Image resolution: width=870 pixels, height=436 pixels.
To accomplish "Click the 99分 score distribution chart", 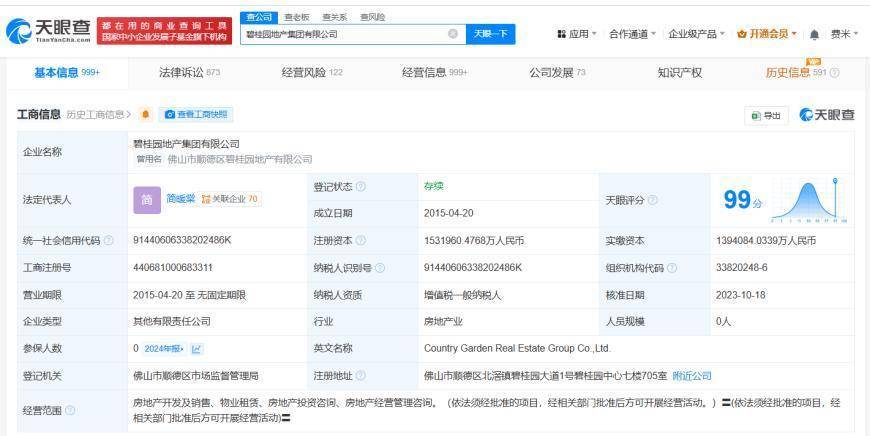I will [809, 200].
